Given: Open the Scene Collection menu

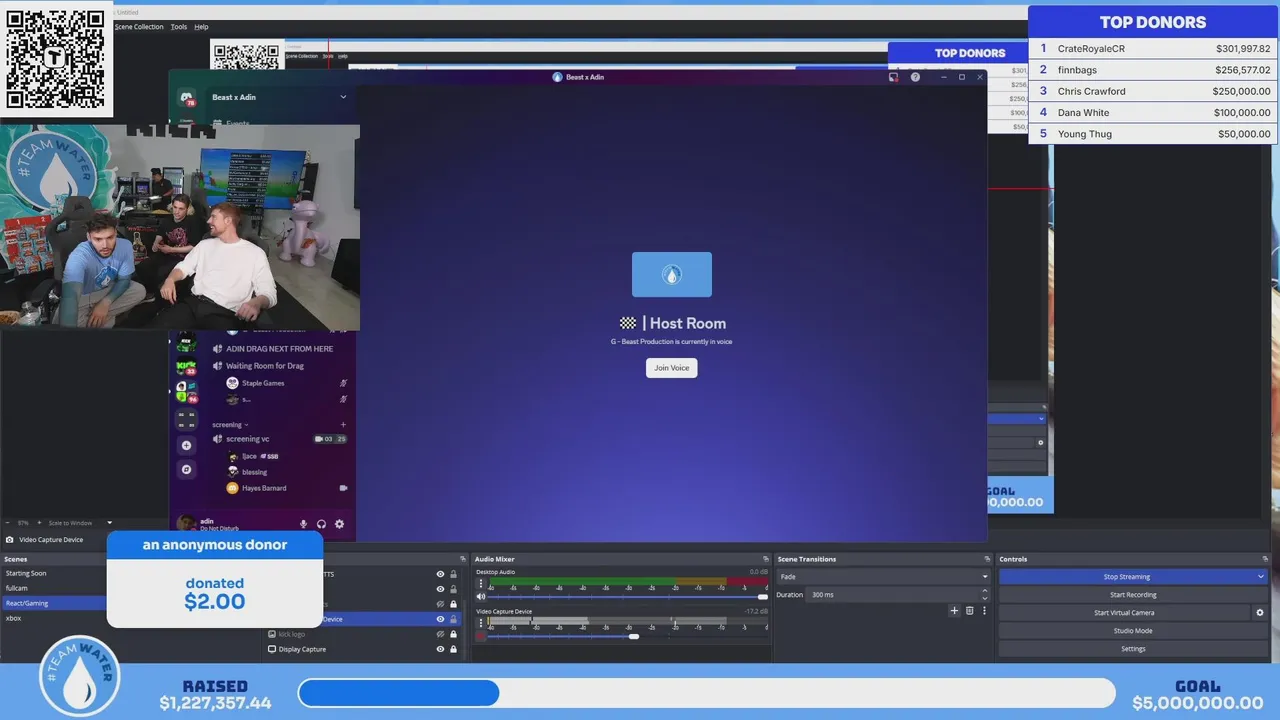Looking at the screenshot, I should [138, 27].
